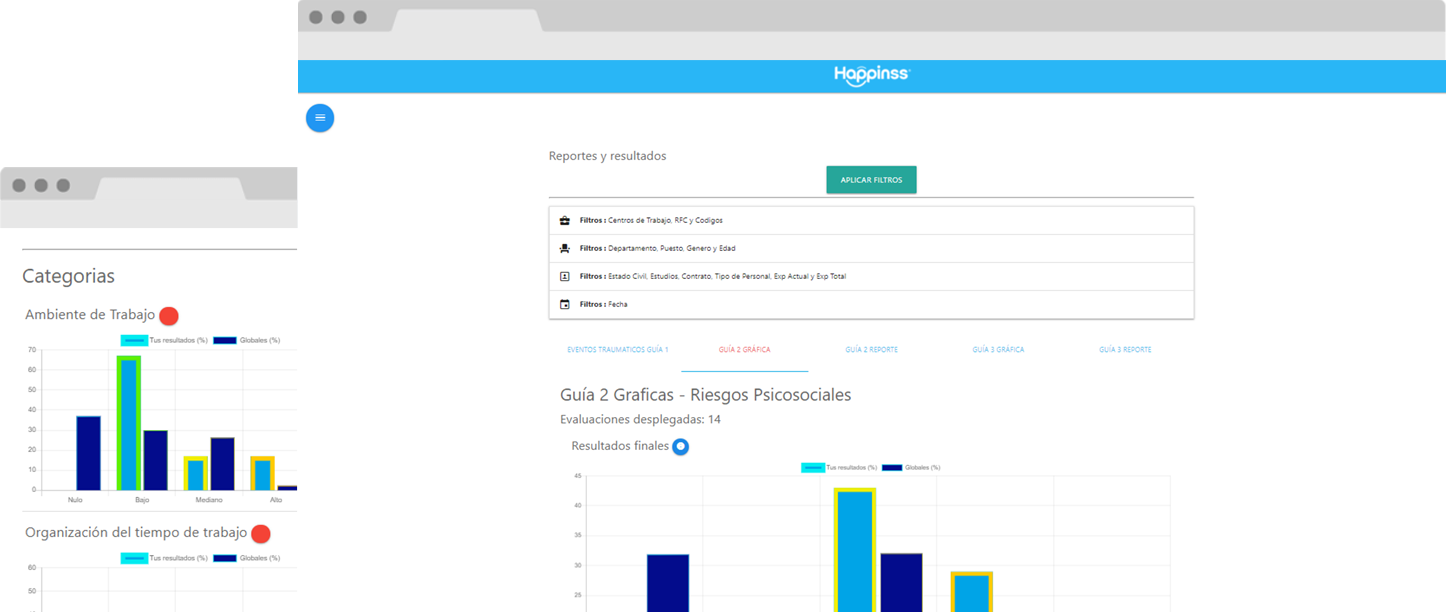Click the Categorias heading in left window
Image resolution: width=1446 pixels, height=612 pixels.
point(68,276)
